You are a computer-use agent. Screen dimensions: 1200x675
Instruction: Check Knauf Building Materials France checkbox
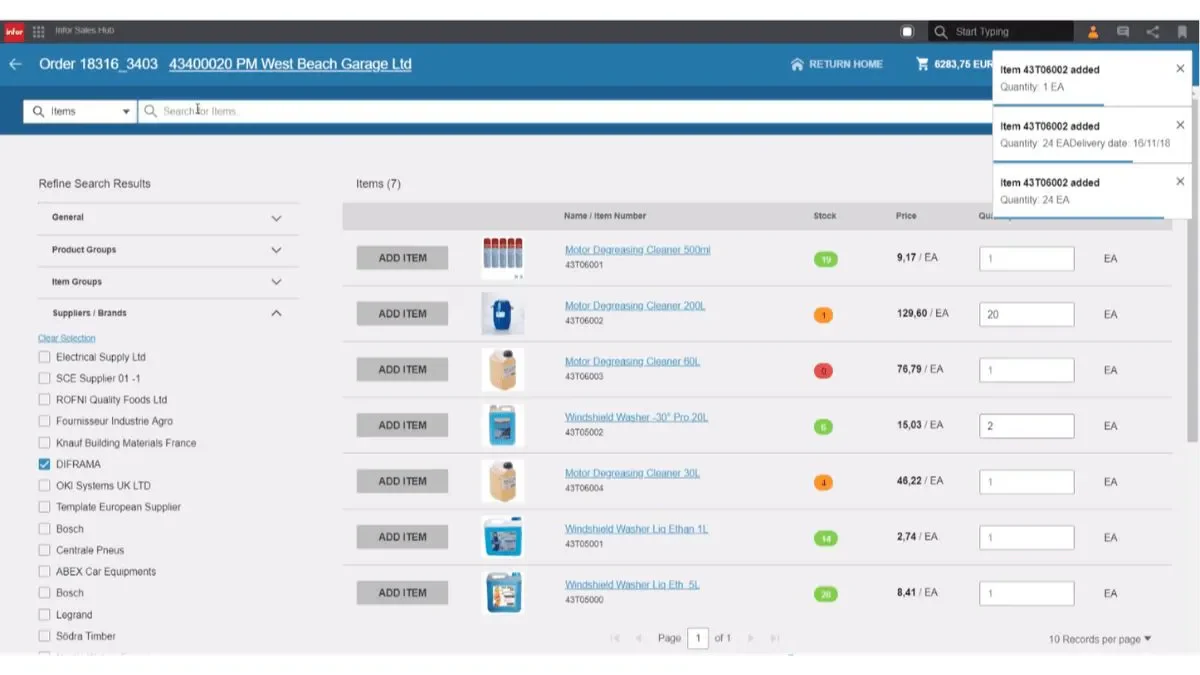(44, 443)
